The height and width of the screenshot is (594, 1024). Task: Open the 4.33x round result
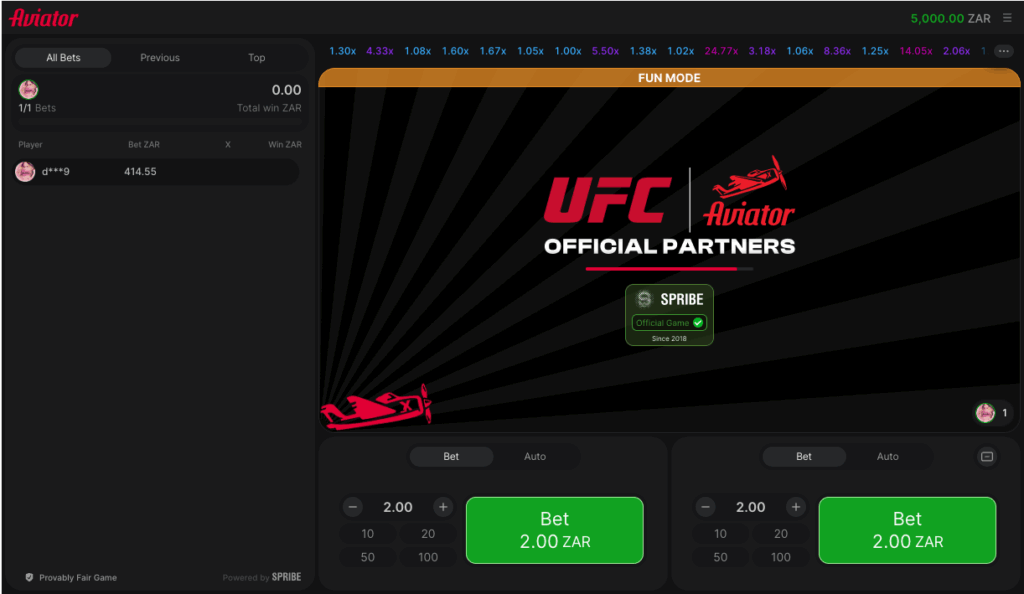click(x=379, y=51)
